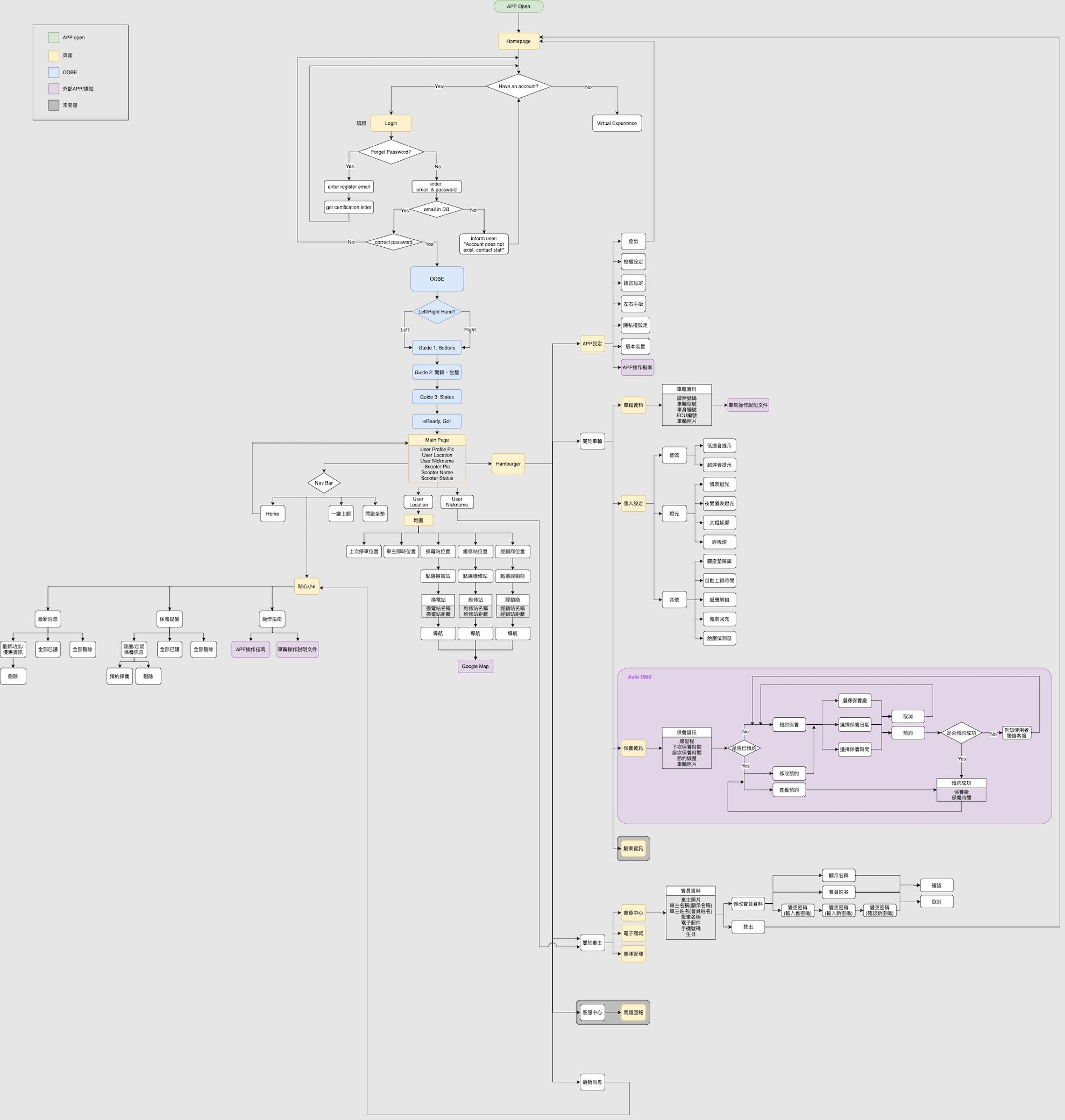1065x1120 pixels.
Task: Click the Left/Right Hand? diamond
Action: tap(437, 312)
